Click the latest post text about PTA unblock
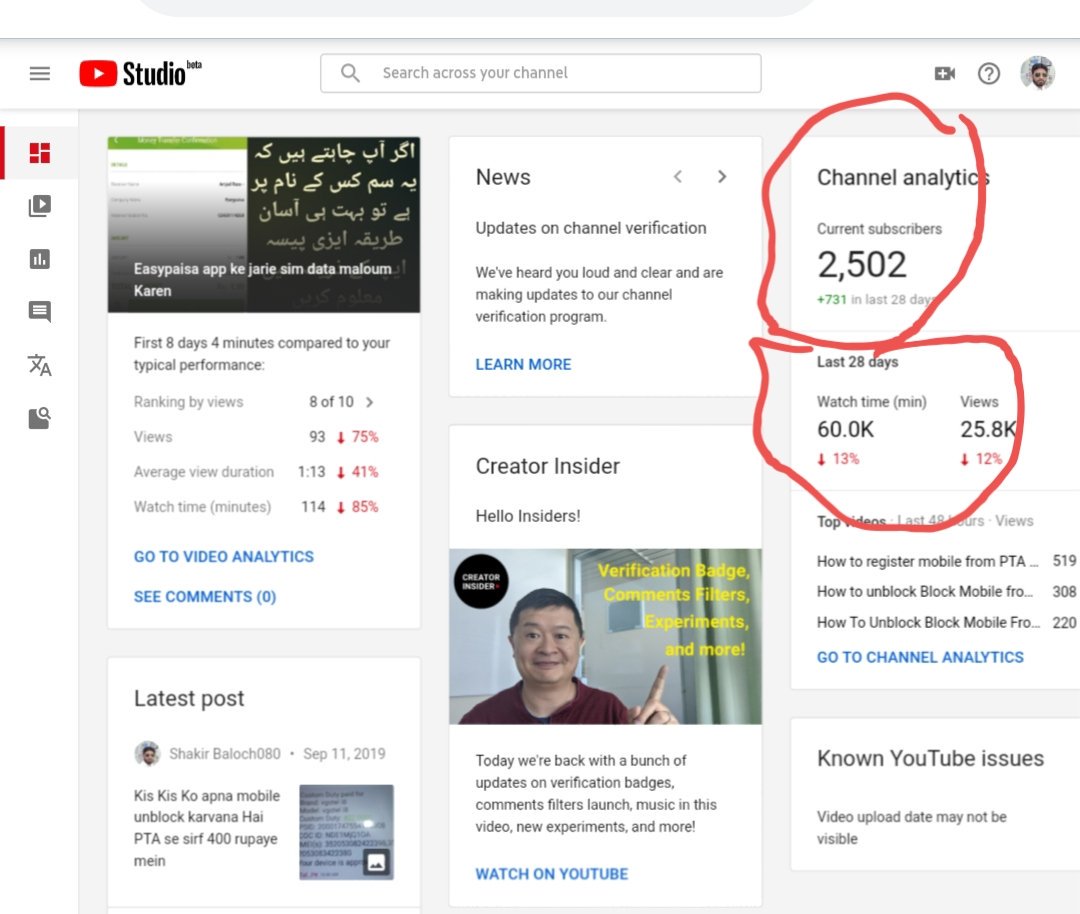The width and height of the screenshot is (1080, 914). tap(207, 828)
